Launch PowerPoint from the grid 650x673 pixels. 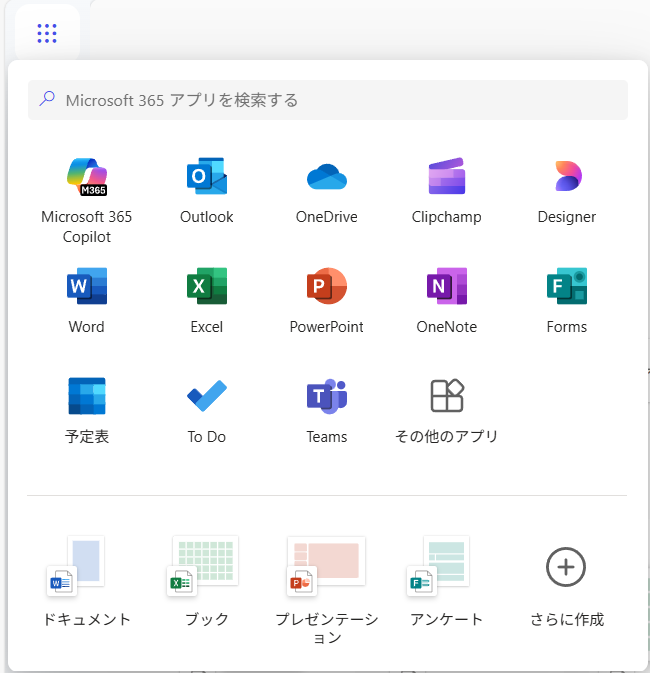(x=327, y=301)
